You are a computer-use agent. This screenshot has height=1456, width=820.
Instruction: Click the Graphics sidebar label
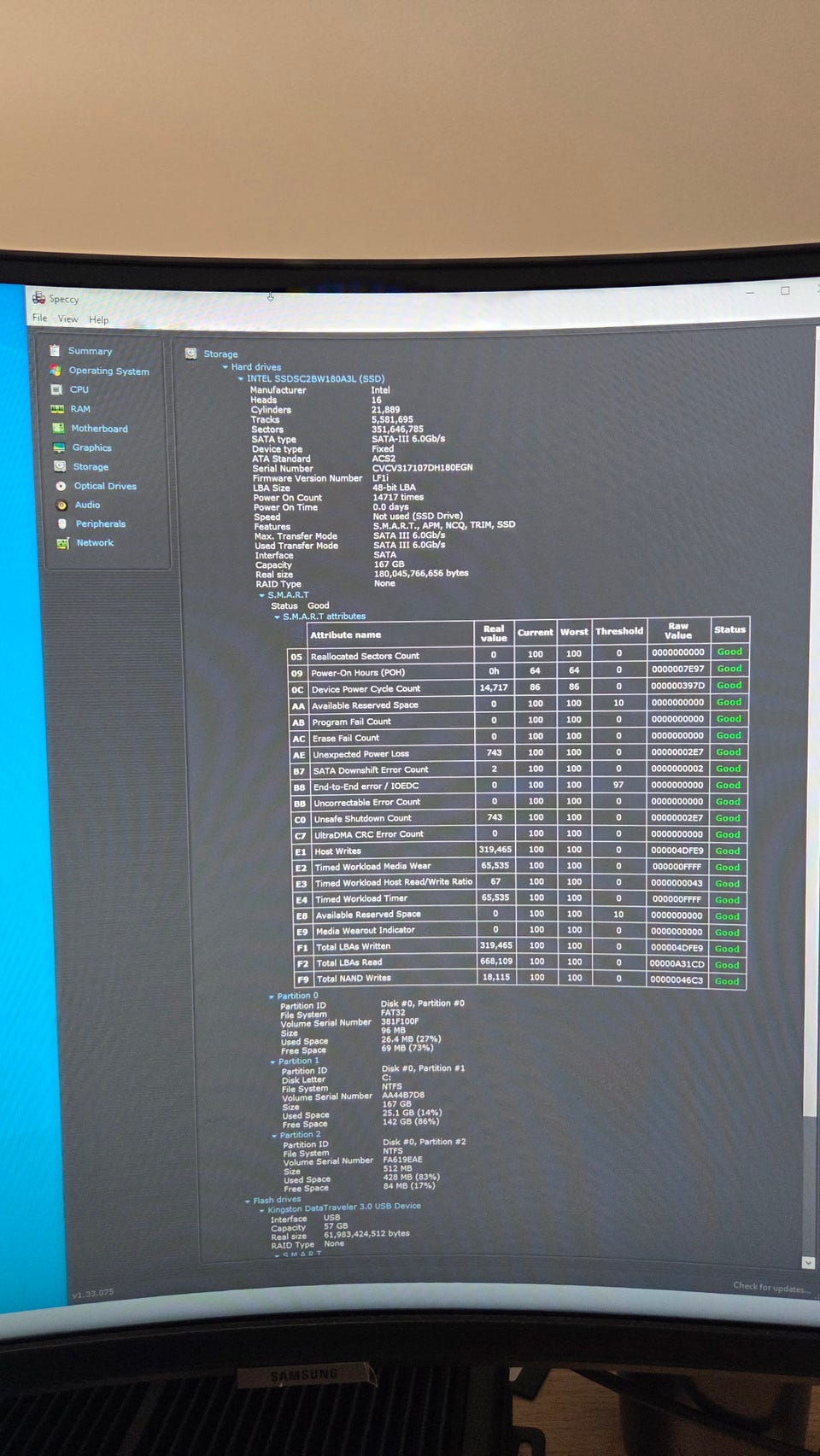pyautogui.click(x=91, y=447)
